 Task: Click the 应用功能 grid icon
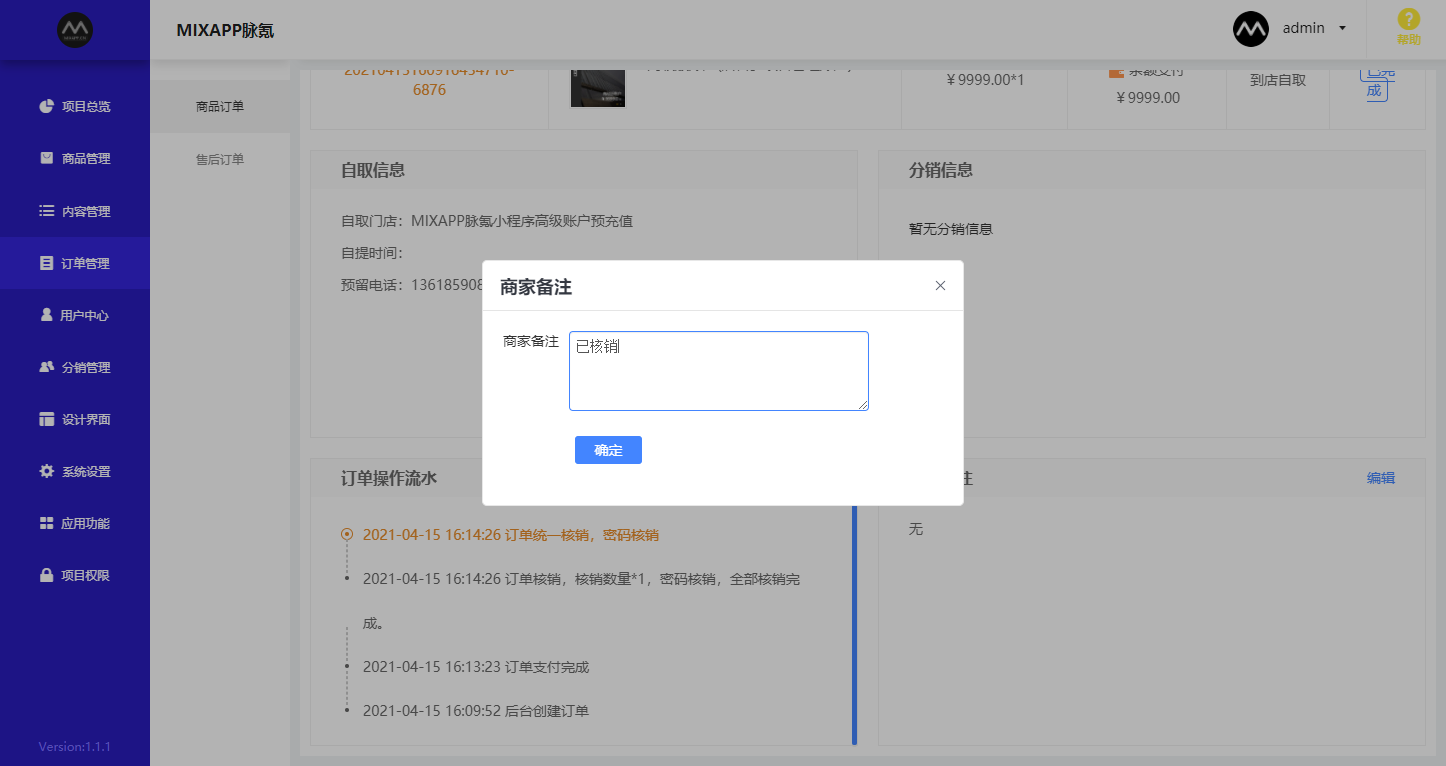[46, 523]
